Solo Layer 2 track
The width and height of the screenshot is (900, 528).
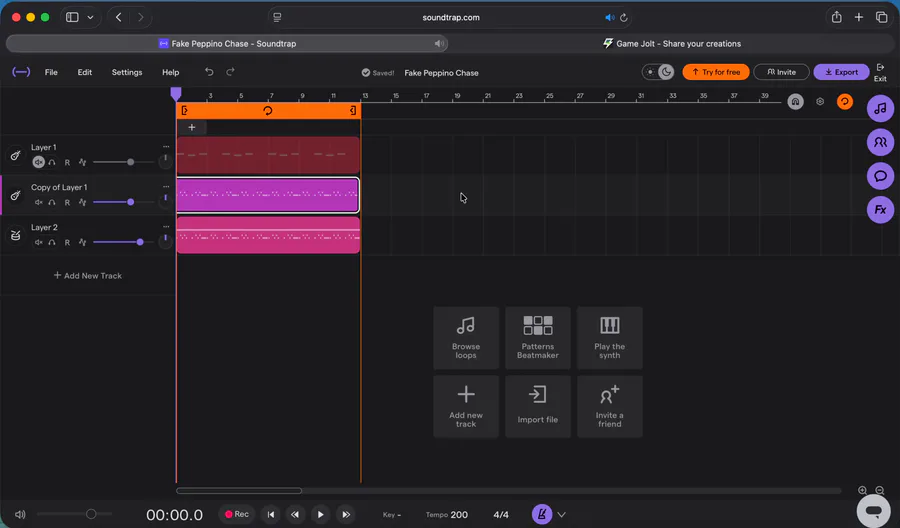click(x=52, y=242)
